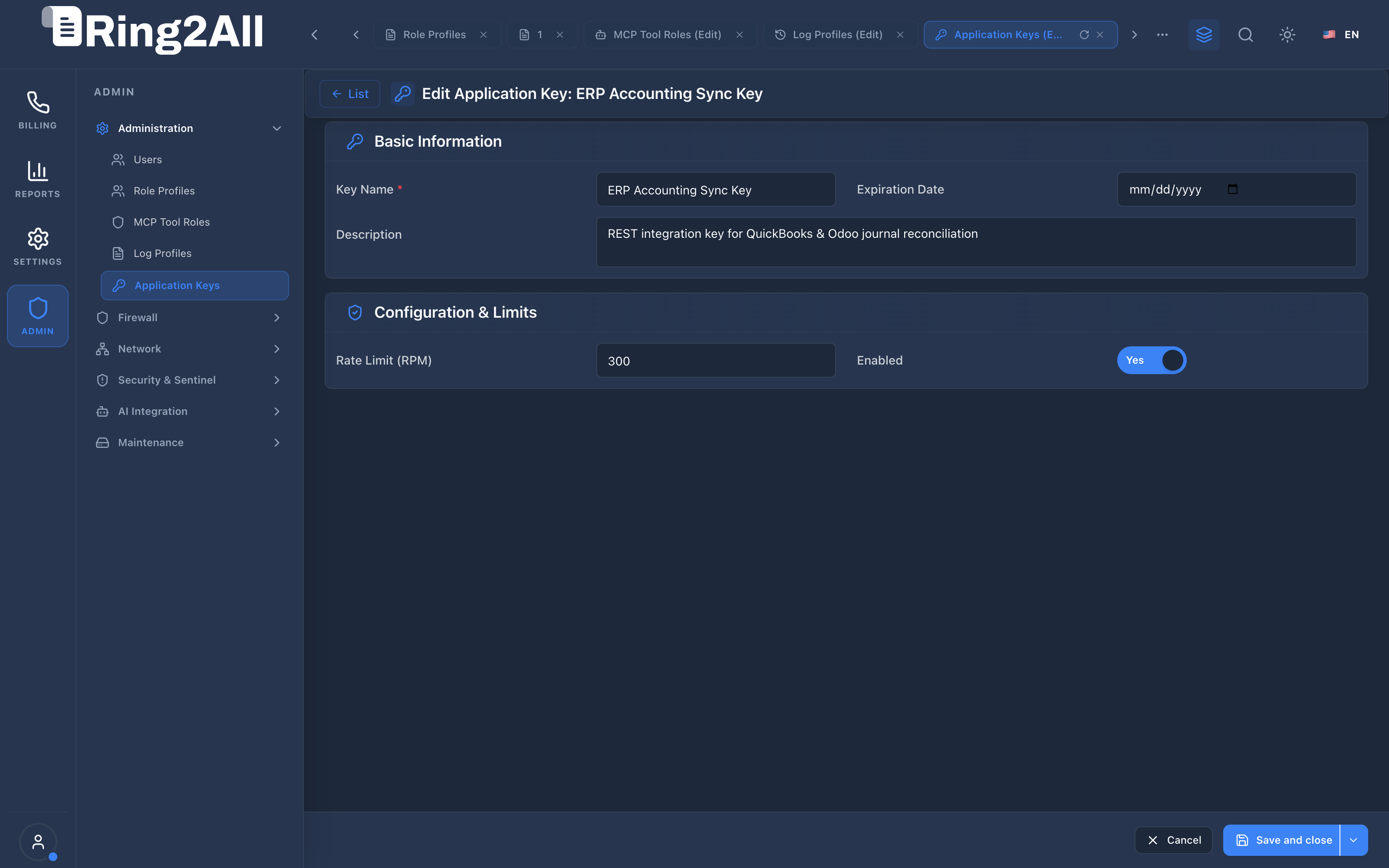Collapse the sidebar with leftmost chevron
The height and width of the screenshot is (868, 1389).
click(315, 34)
